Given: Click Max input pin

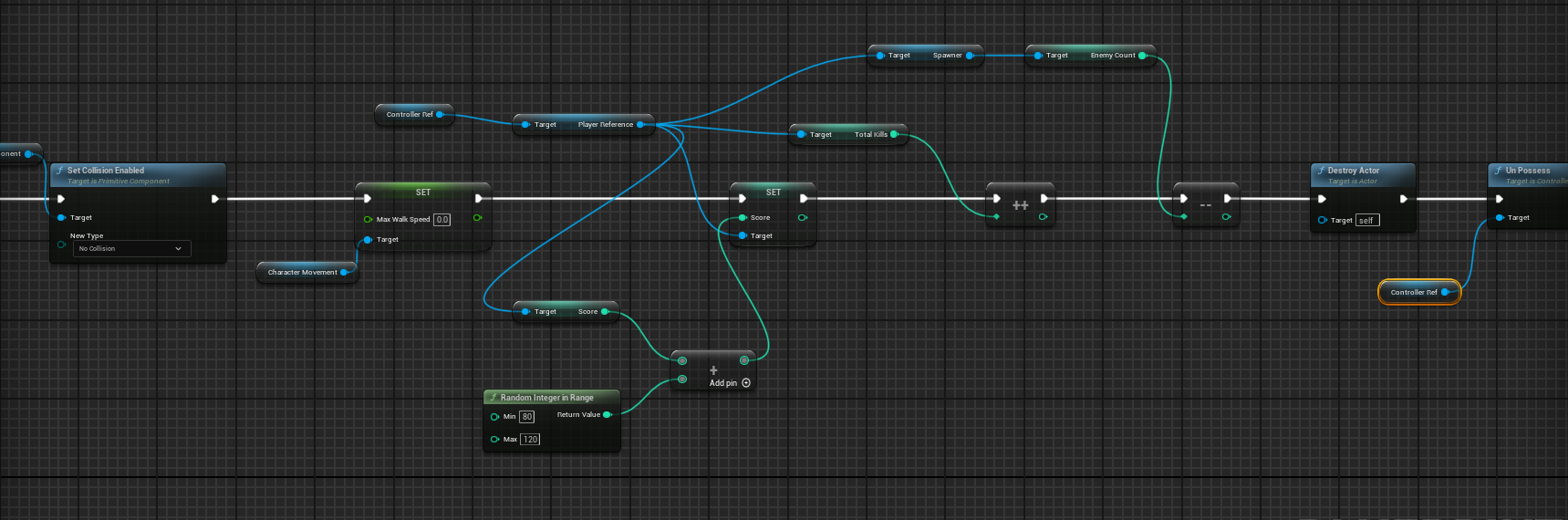Looking at the screenshot, I should click(x=494, y=440).
